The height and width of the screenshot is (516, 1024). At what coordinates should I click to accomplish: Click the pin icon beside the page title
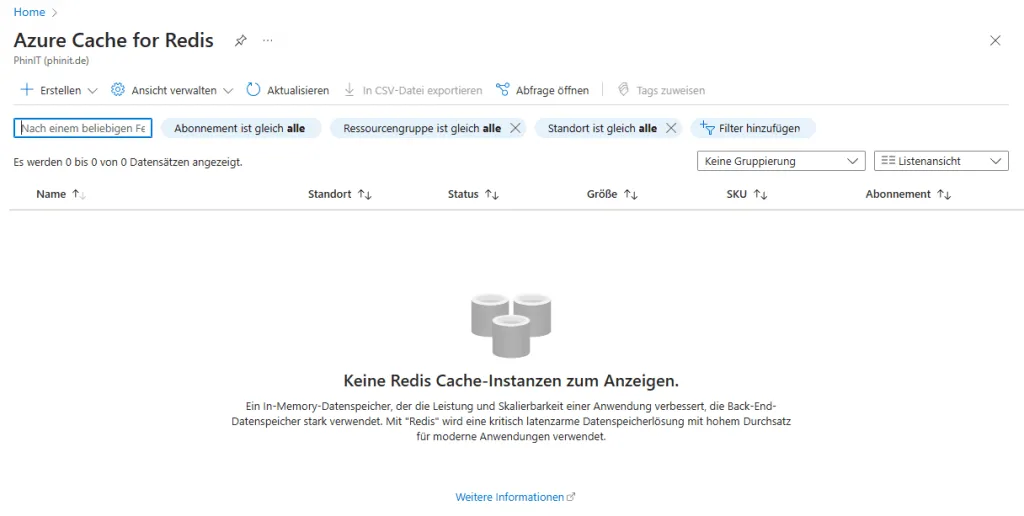[x=240, y=41]
